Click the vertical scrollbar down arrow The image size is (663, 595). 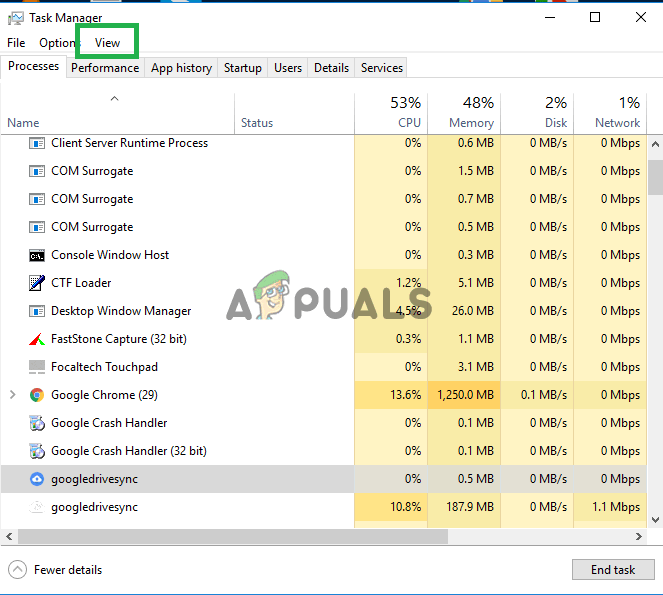[x=655, y=520]
